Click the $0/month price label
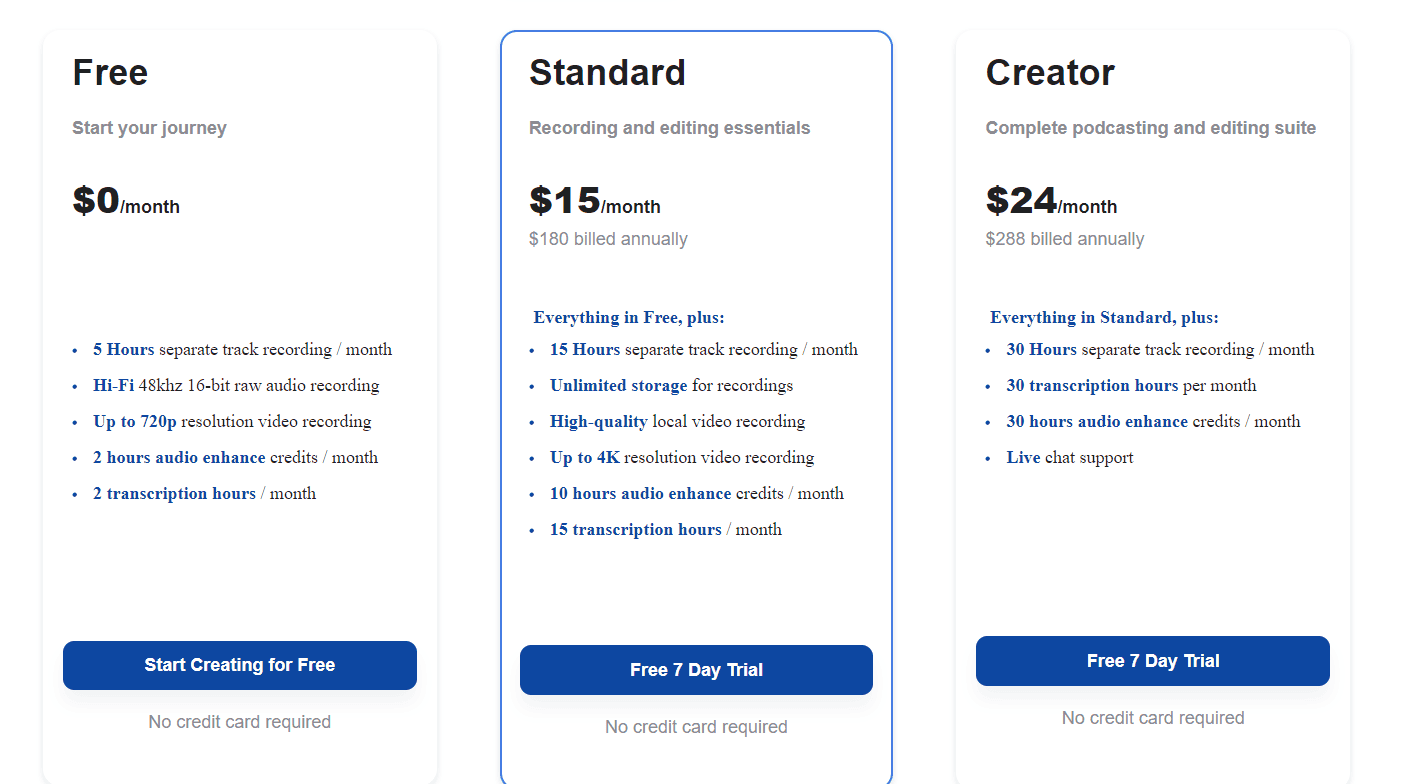The image size is (1407, 784). (x=126, y=203)
